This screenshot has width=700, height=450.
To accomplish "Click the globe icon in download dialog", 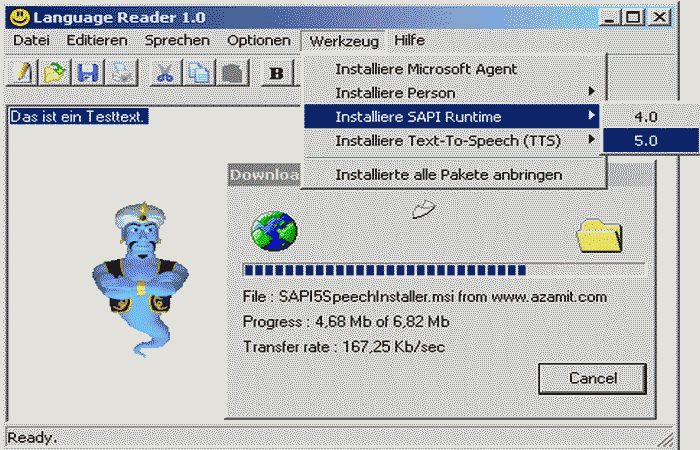I will pos(274,231).
